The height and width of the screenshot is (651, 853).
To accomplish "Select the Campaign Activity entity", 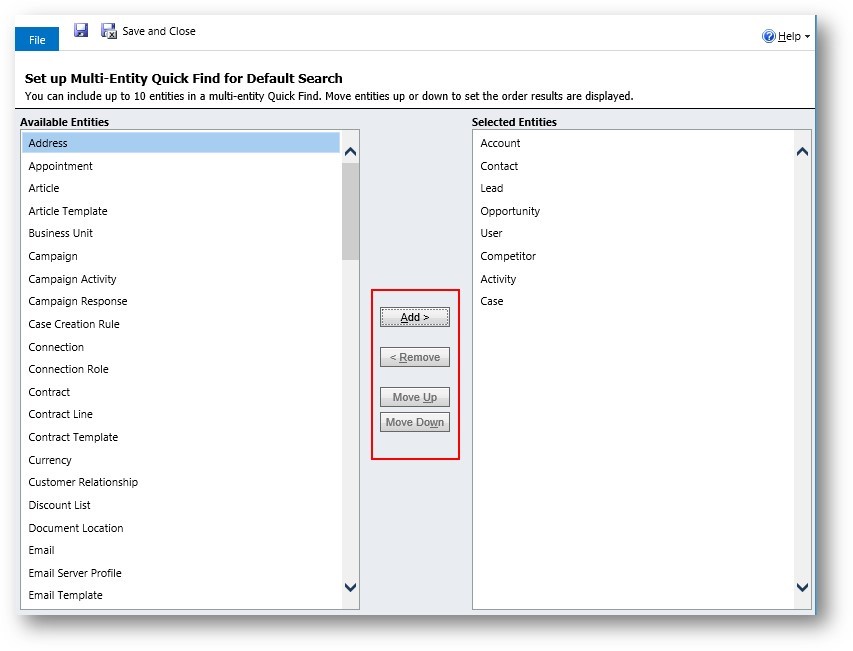I will click(x=181, y=279).
